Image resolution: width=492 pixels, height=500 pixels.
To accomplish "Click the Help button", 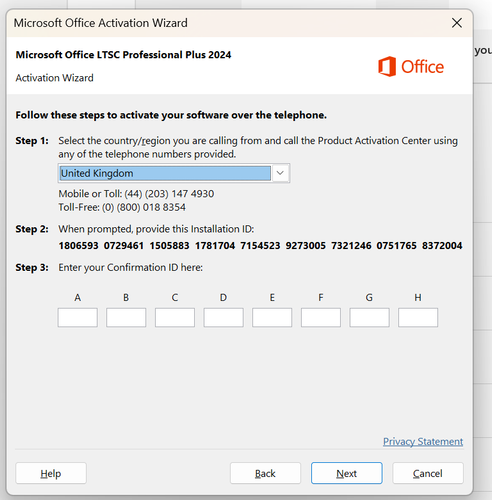I will point(51,473).
